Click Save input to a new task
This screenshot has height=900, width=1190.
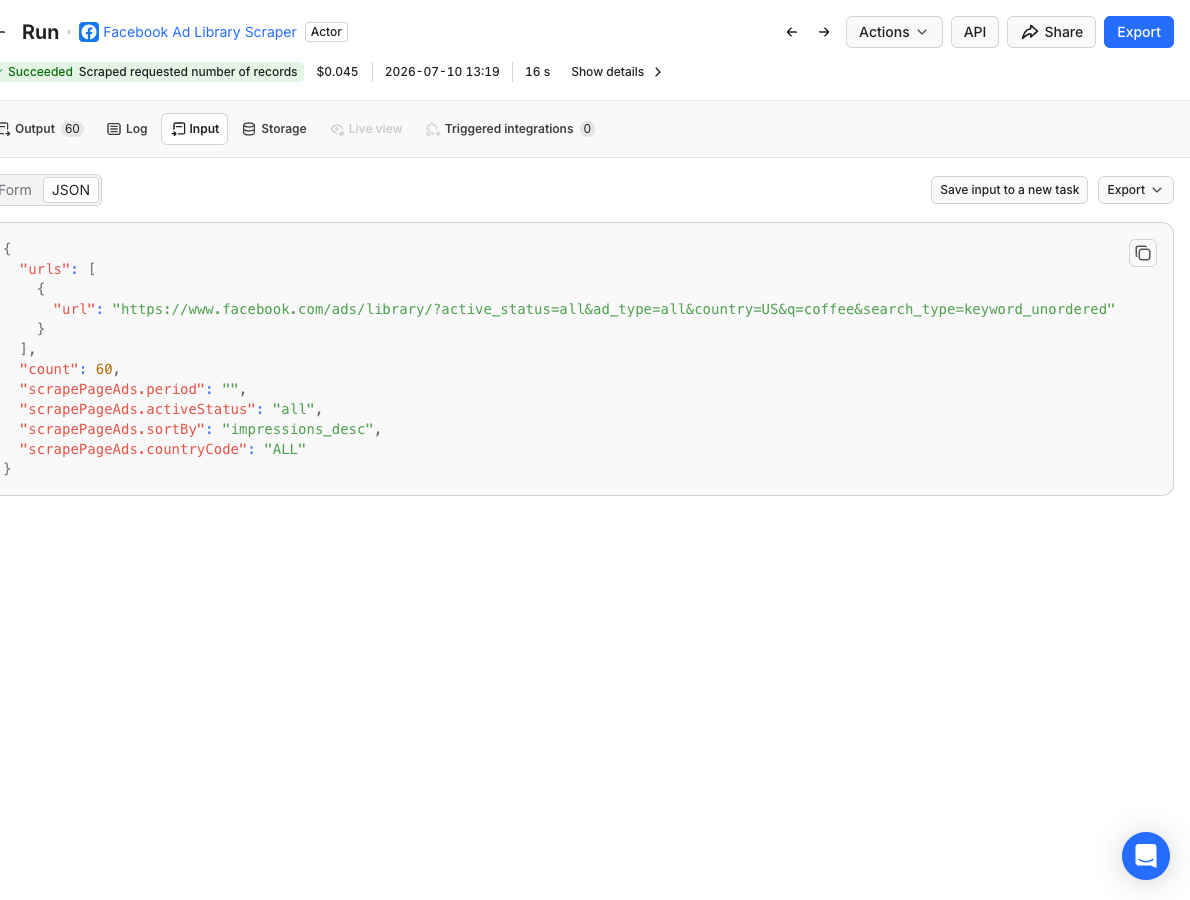click(1009, 190)
